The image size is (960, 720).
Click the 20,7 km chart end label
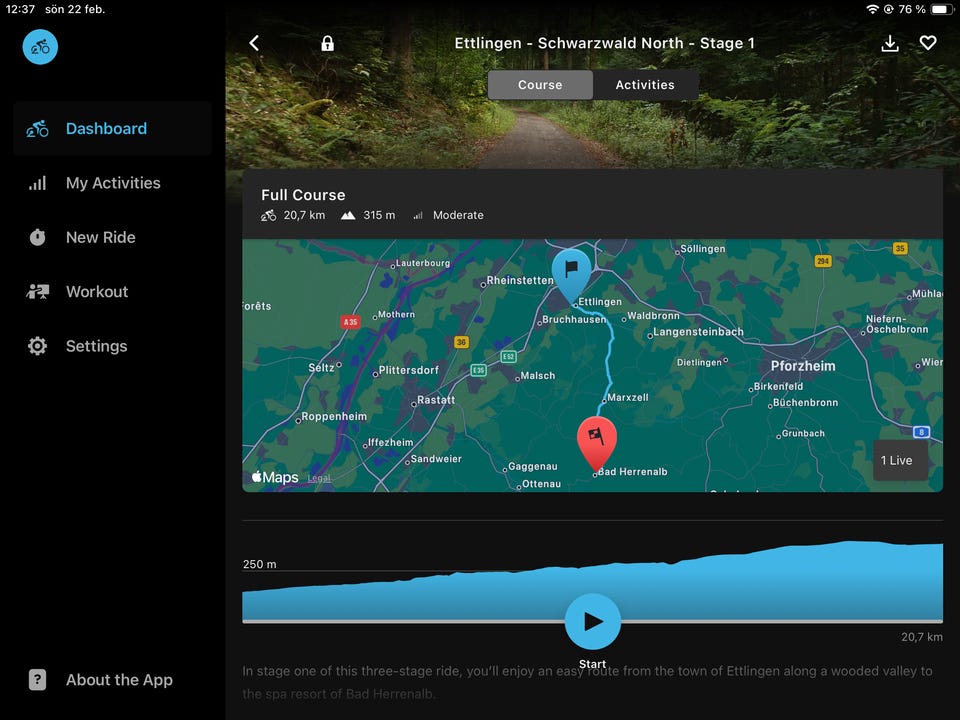(x=921, y=637)
